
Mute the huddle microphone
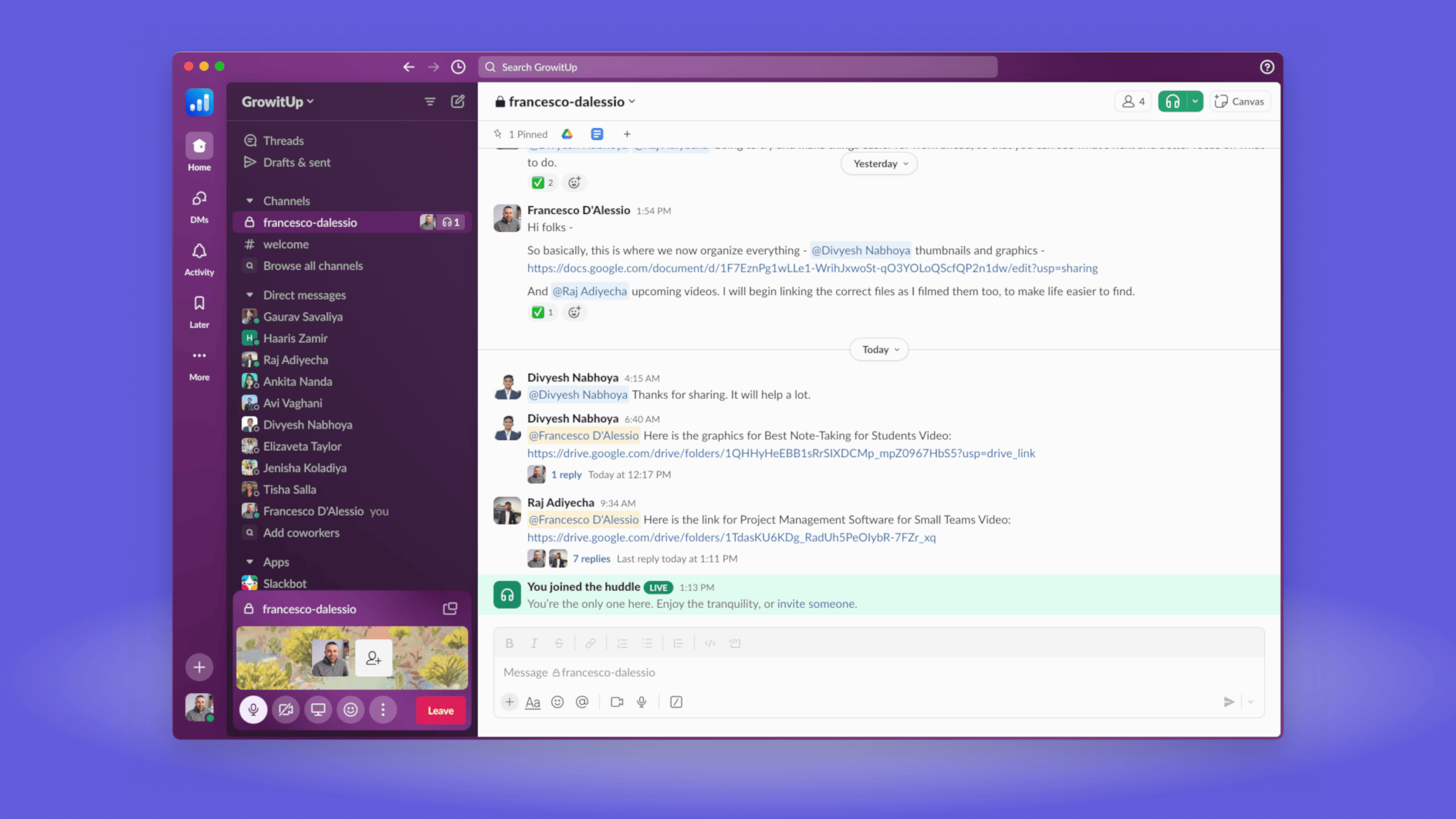253,710
